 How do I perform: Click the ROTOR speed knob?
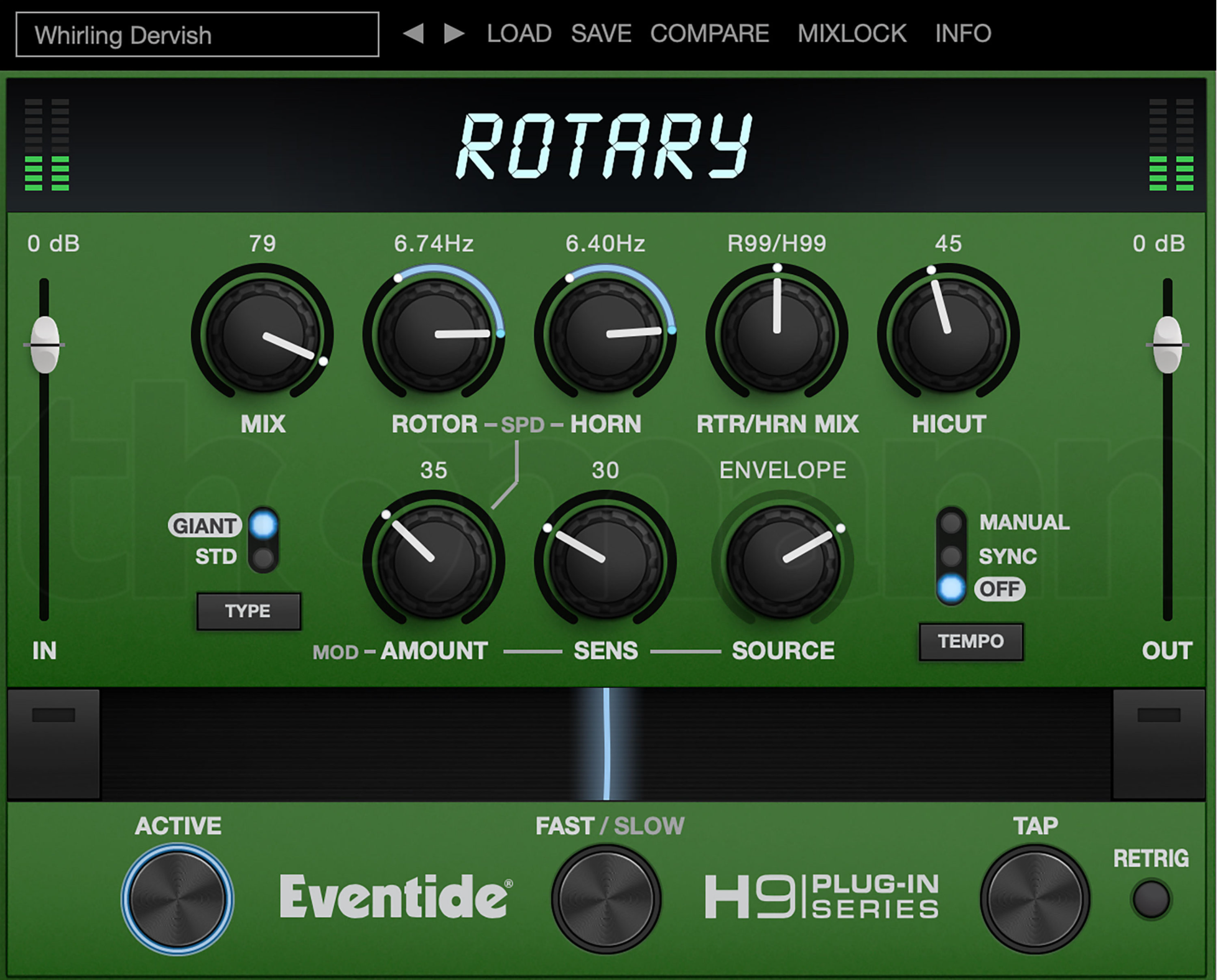tap(434, 335)
